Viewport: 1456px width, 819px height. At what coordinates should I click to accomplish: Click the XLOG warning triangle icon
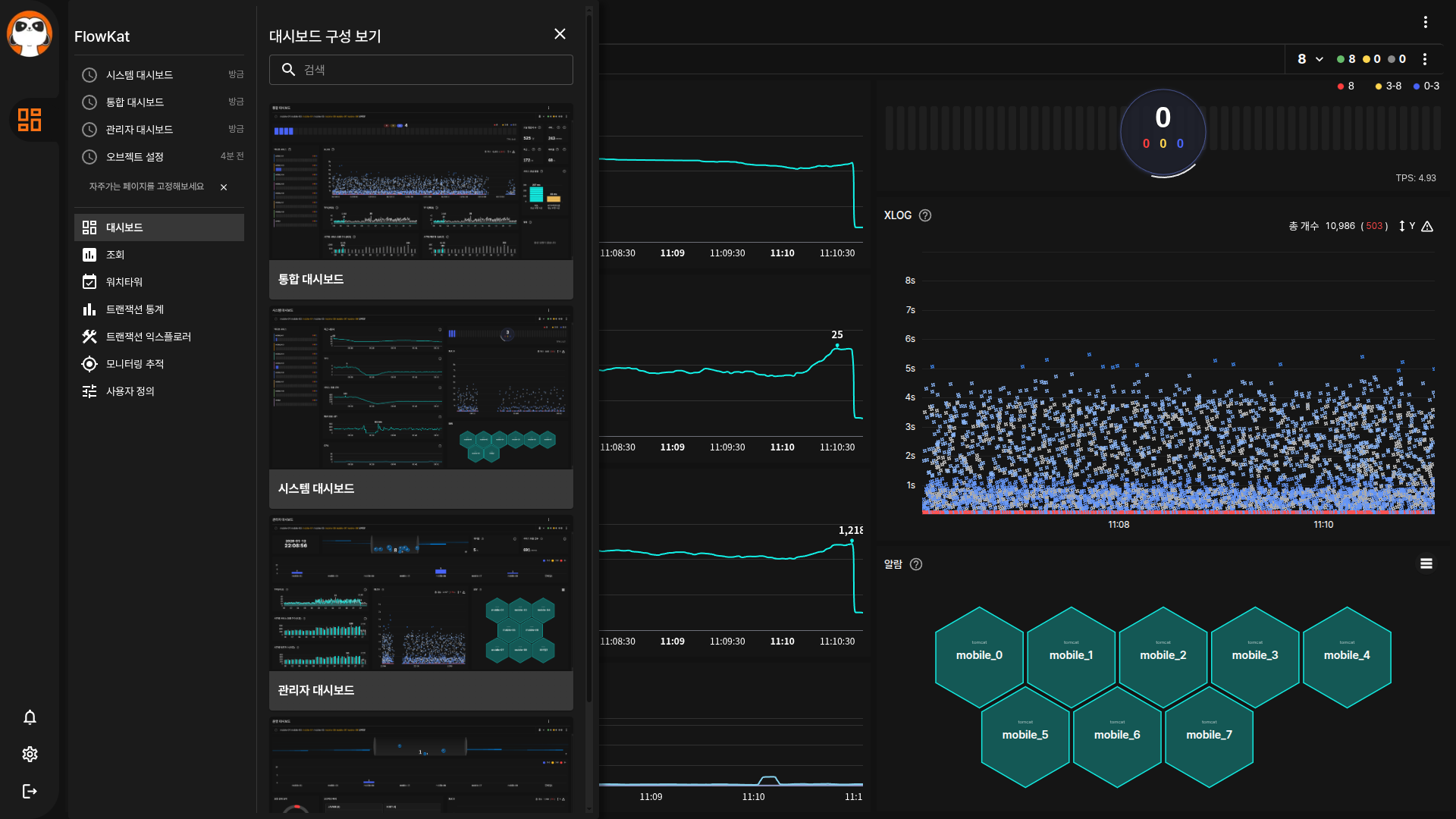pos(1427,226)
